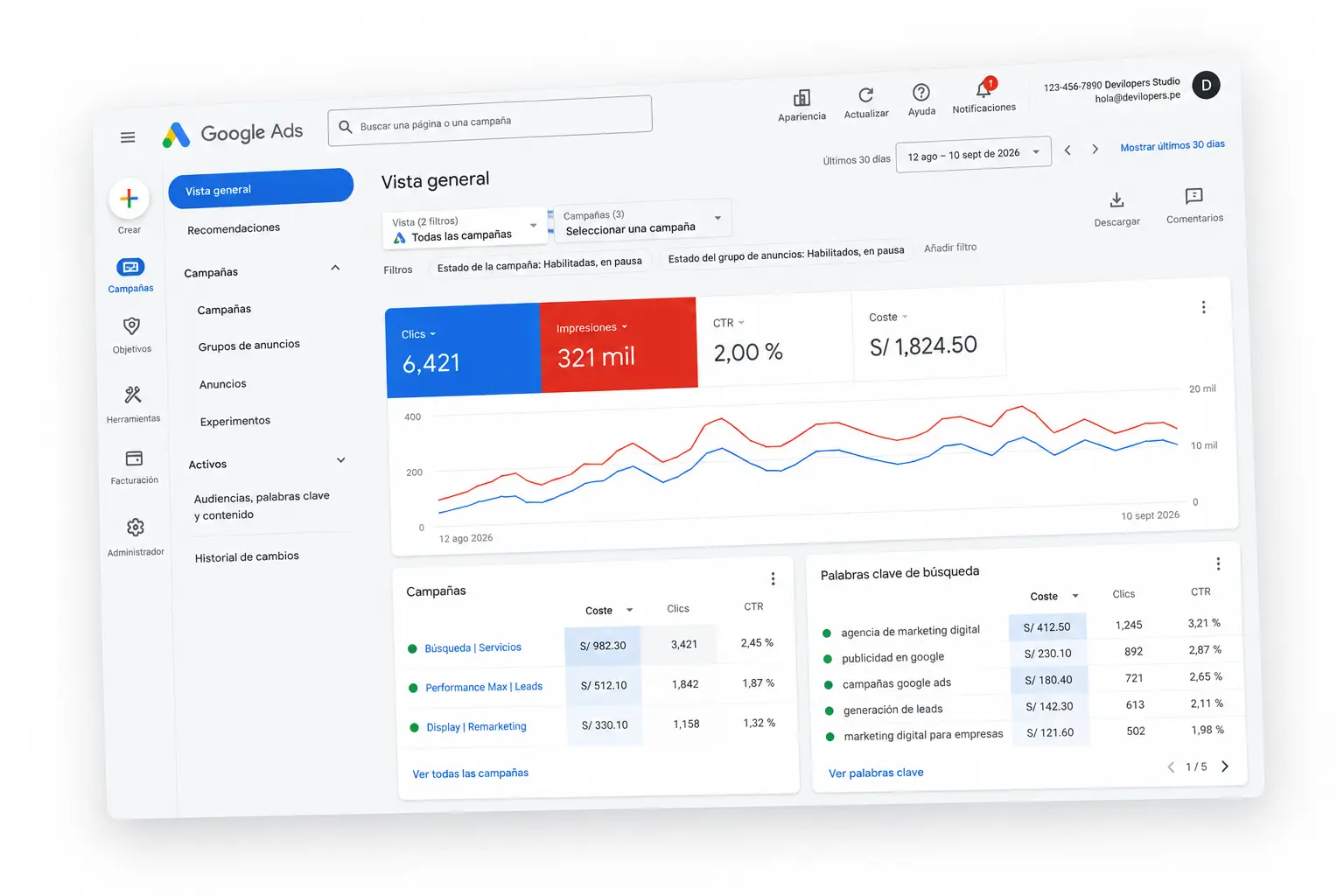Click Ver palabras clave link
This screenshot has height=896, width=1344.
tap(876, 773)
